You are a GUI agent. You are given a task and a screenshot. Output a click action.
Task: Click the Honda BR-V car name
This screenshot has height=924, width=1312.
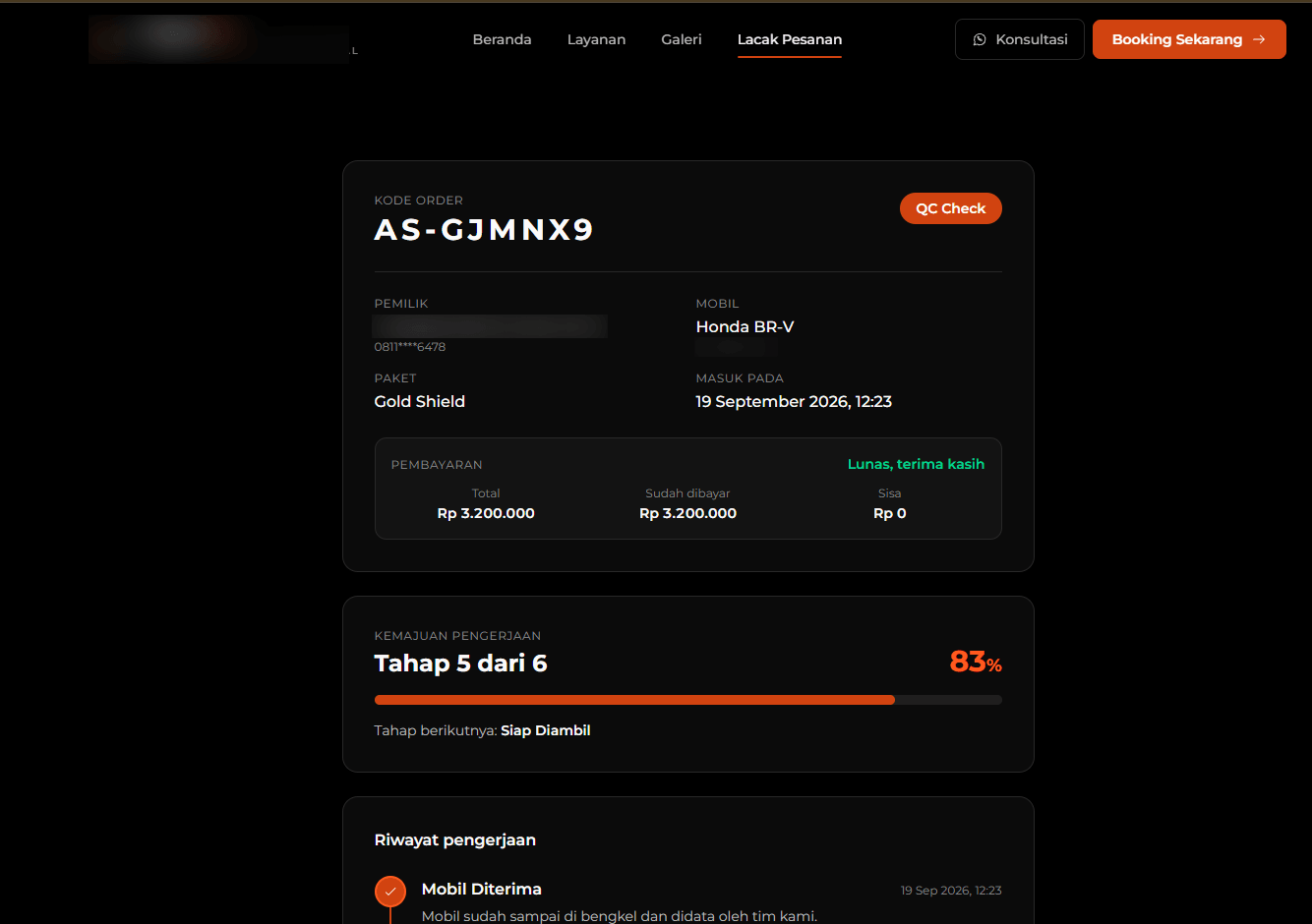tap(745, 326)
